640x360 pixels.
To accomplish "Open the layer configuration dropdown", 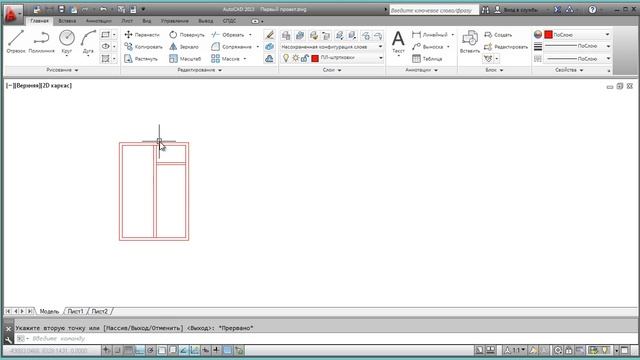I will pos(332,47).
